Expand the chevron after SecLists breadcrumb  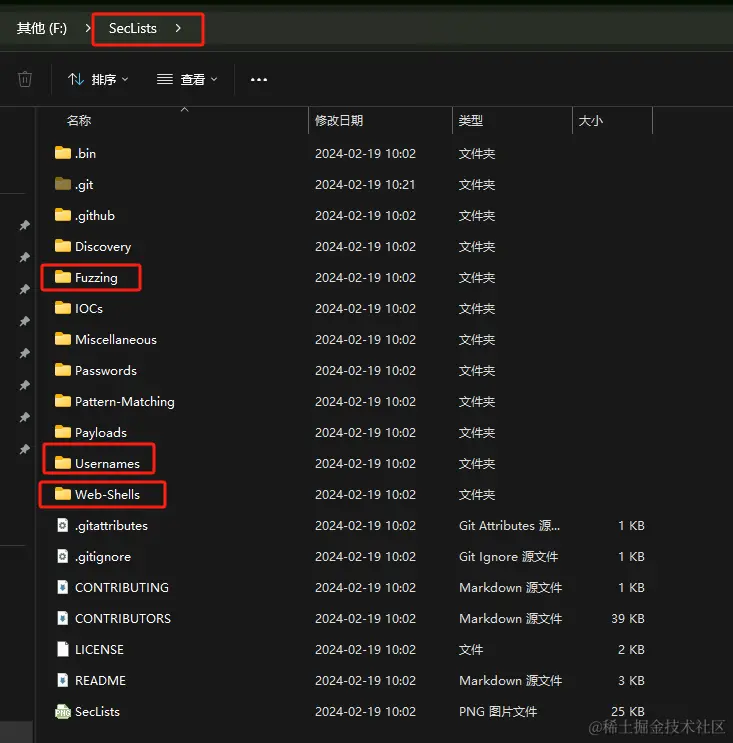click(178, 28)
